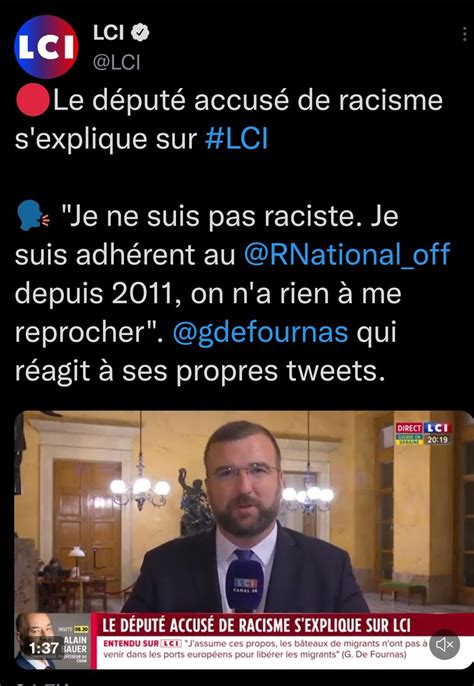Click the tweet text 'réagit à ses propres tweets'
The width and height of the screenshot is (474, 686).
tap(200, 371)
